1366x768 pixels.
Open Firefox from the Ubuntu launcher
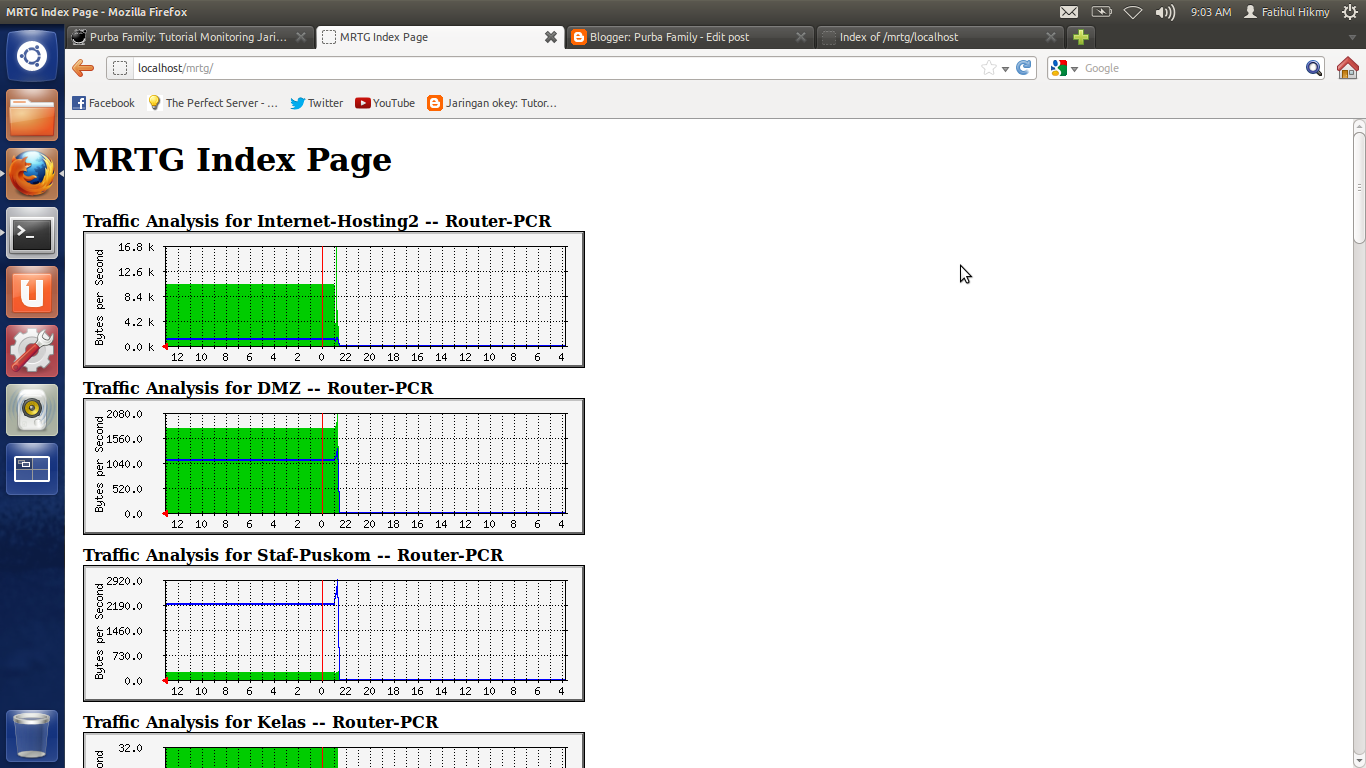tap(32, 173)
